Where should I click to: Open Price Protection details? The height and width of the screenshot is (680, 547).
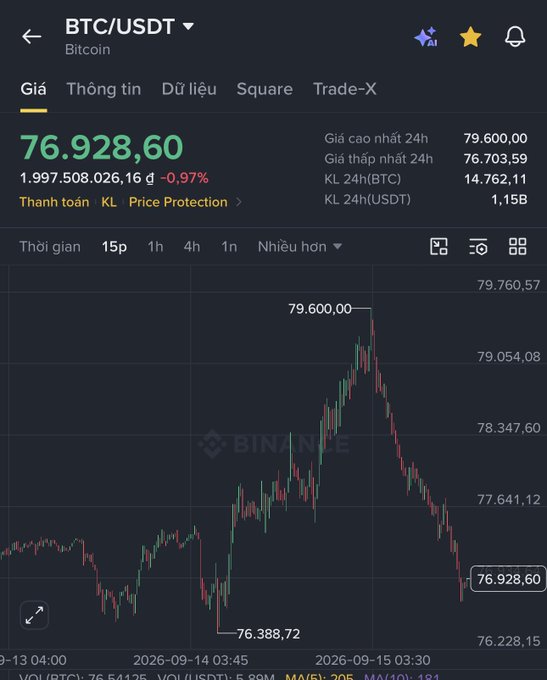pos(178,202)
